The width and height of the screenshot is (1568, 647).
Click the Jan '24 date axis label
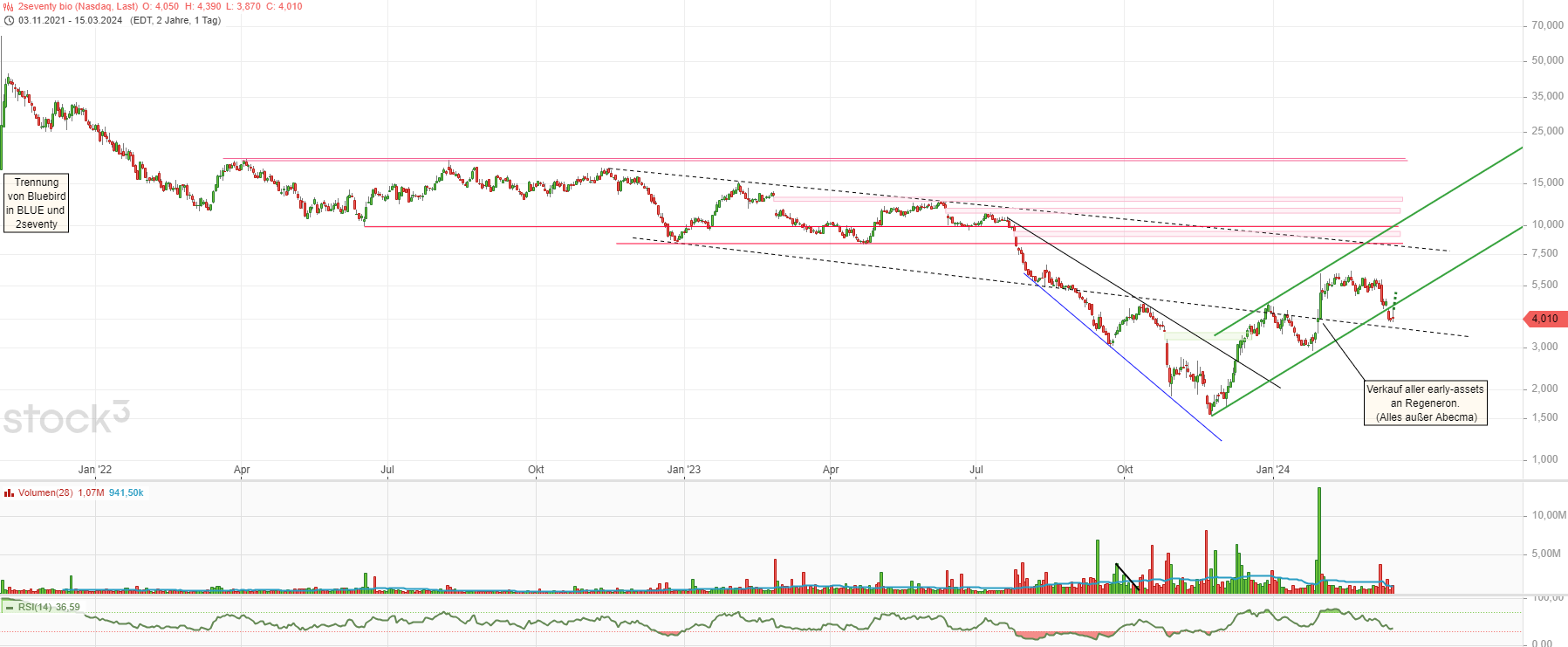click(x=1273, y=470)
